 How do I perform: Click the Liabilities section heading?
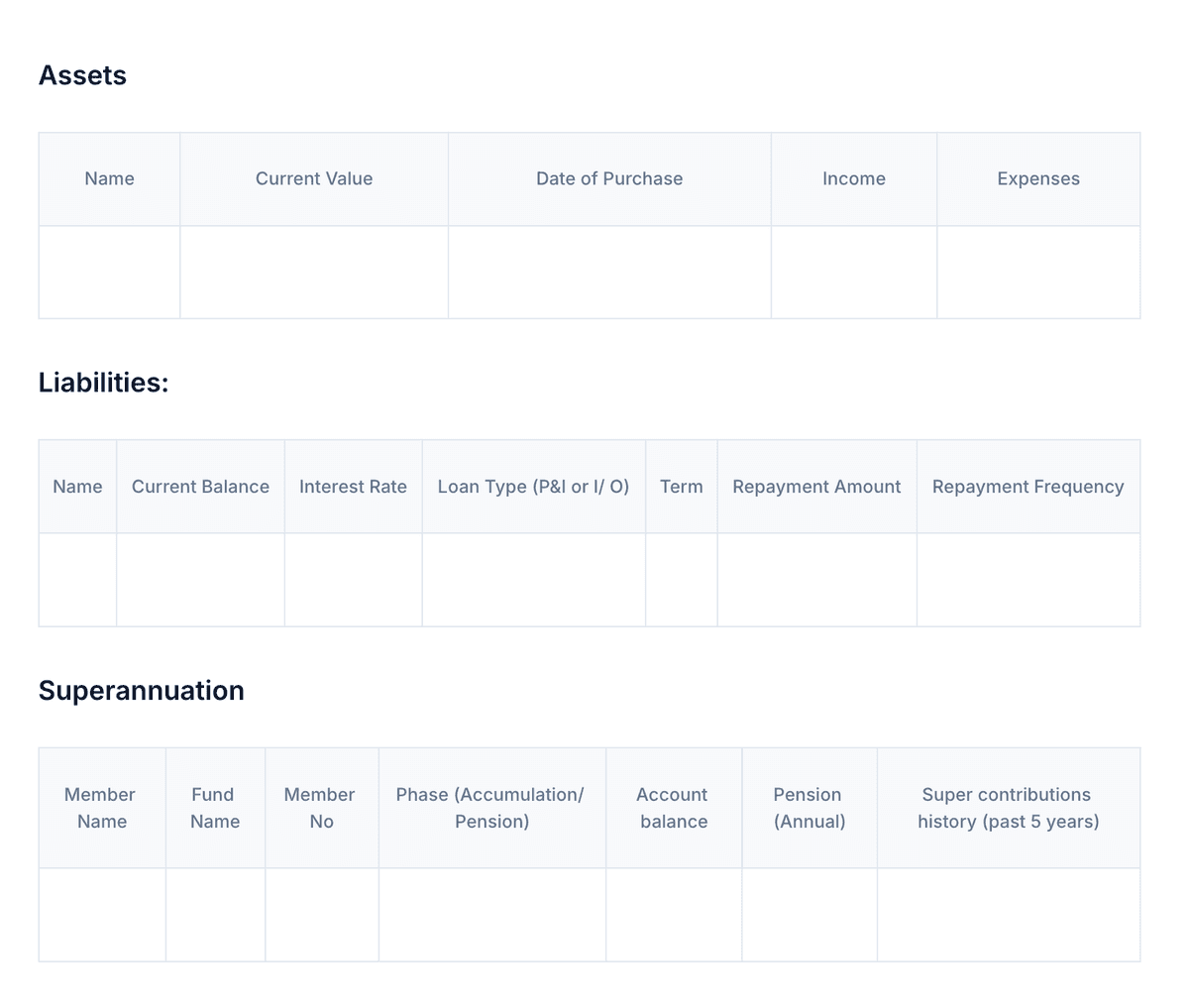103,382
